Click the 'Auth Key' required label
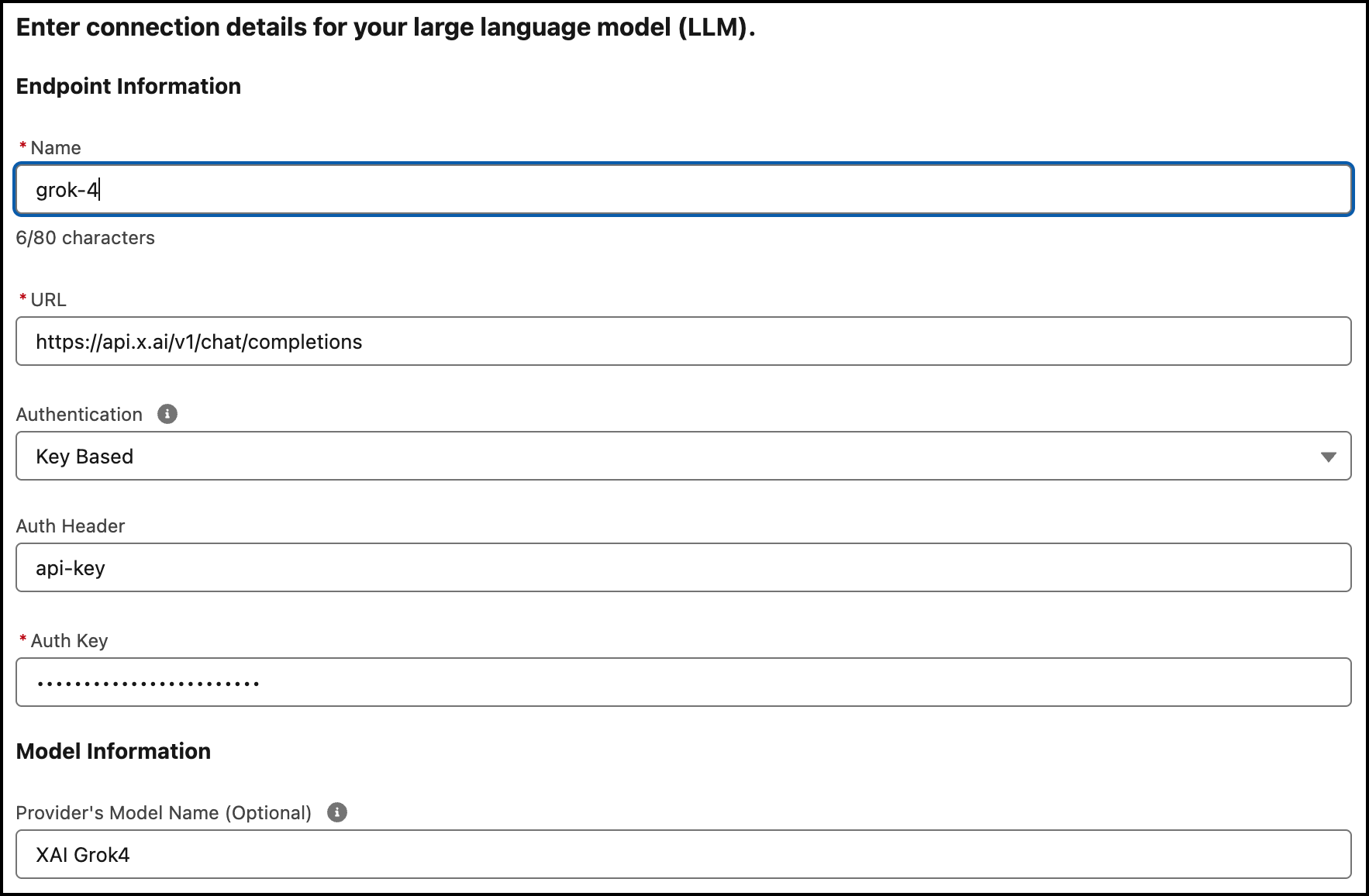Viewport: 1369px width, 896px height. coord(64,641)
